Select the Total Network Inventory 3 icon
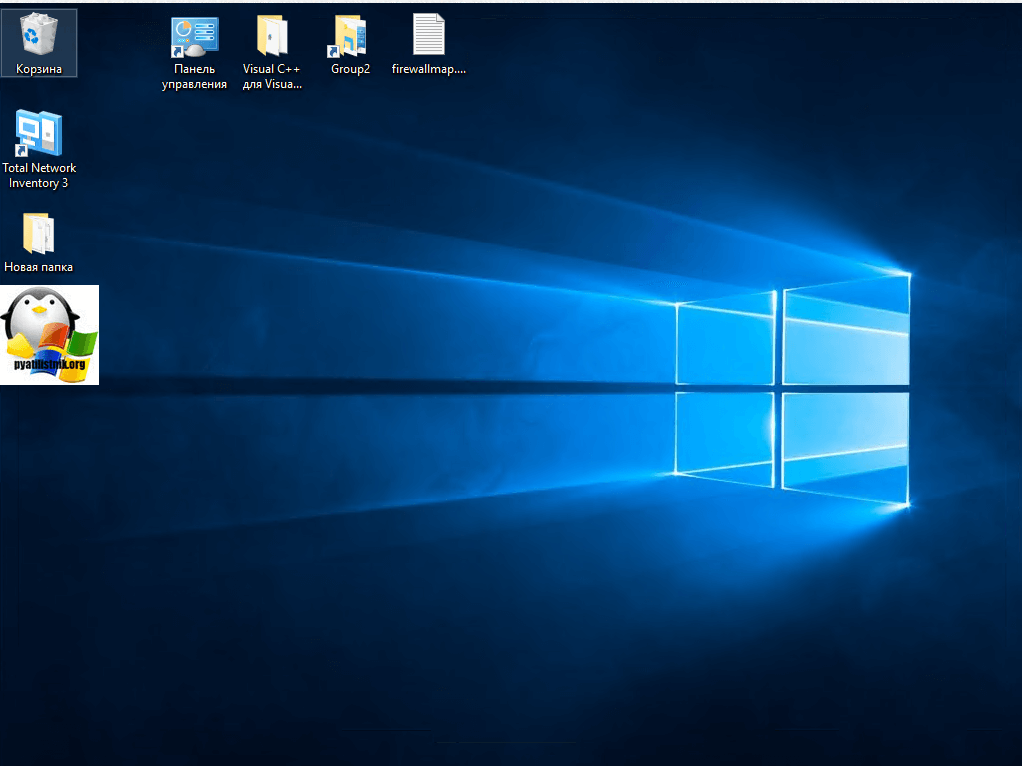1022x766 pixels. coord(38,134)
